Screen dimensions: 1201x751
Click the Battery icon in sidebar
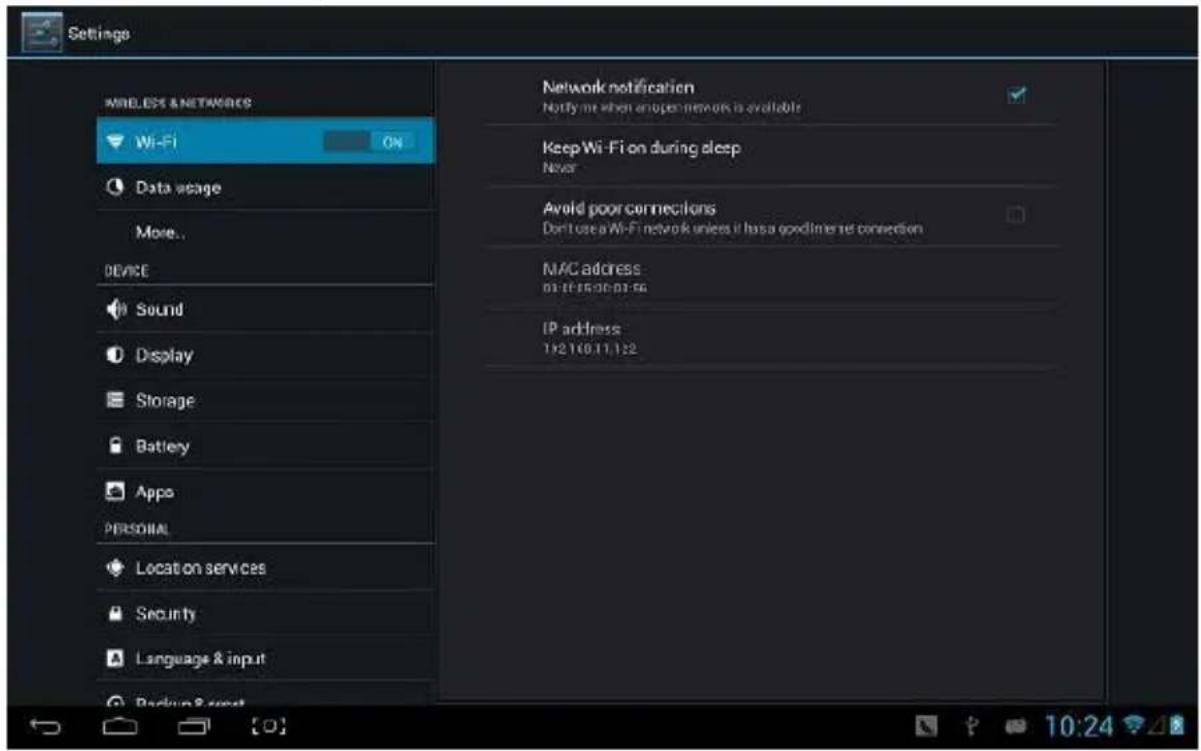tap(113, 446)
